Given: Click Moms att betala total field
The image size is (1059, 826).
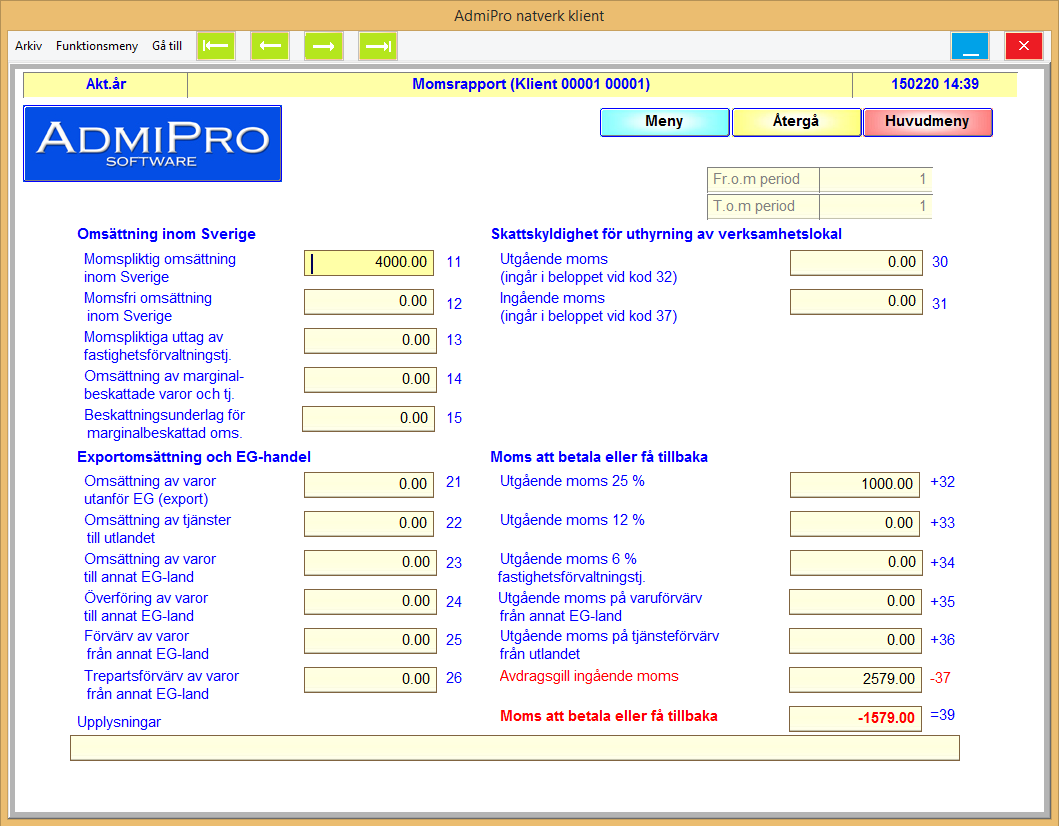Looking at the screenshot, I should 855,718.
